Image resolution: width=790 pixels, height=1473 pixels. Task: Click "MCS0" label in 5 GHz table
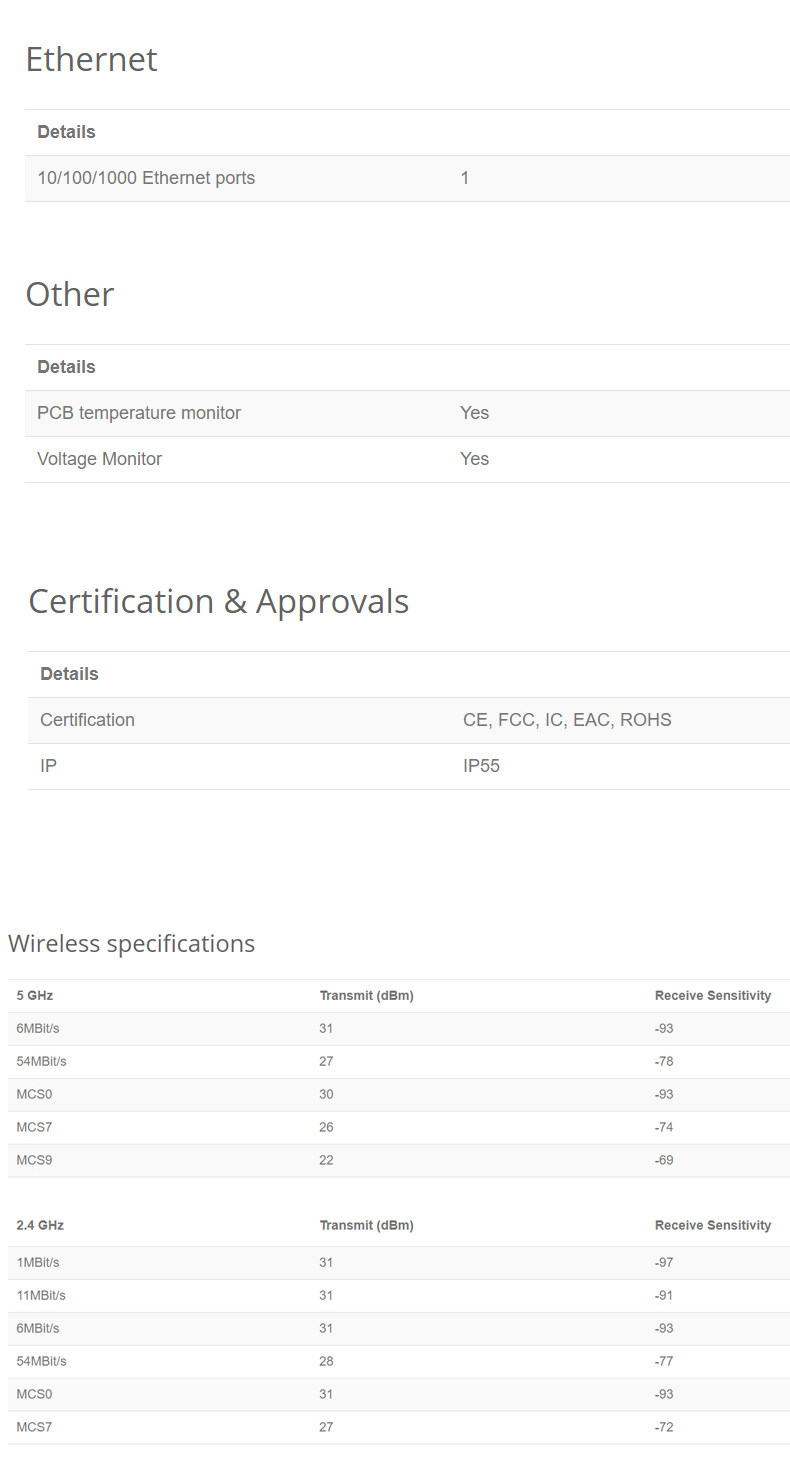coord(34,1095)
